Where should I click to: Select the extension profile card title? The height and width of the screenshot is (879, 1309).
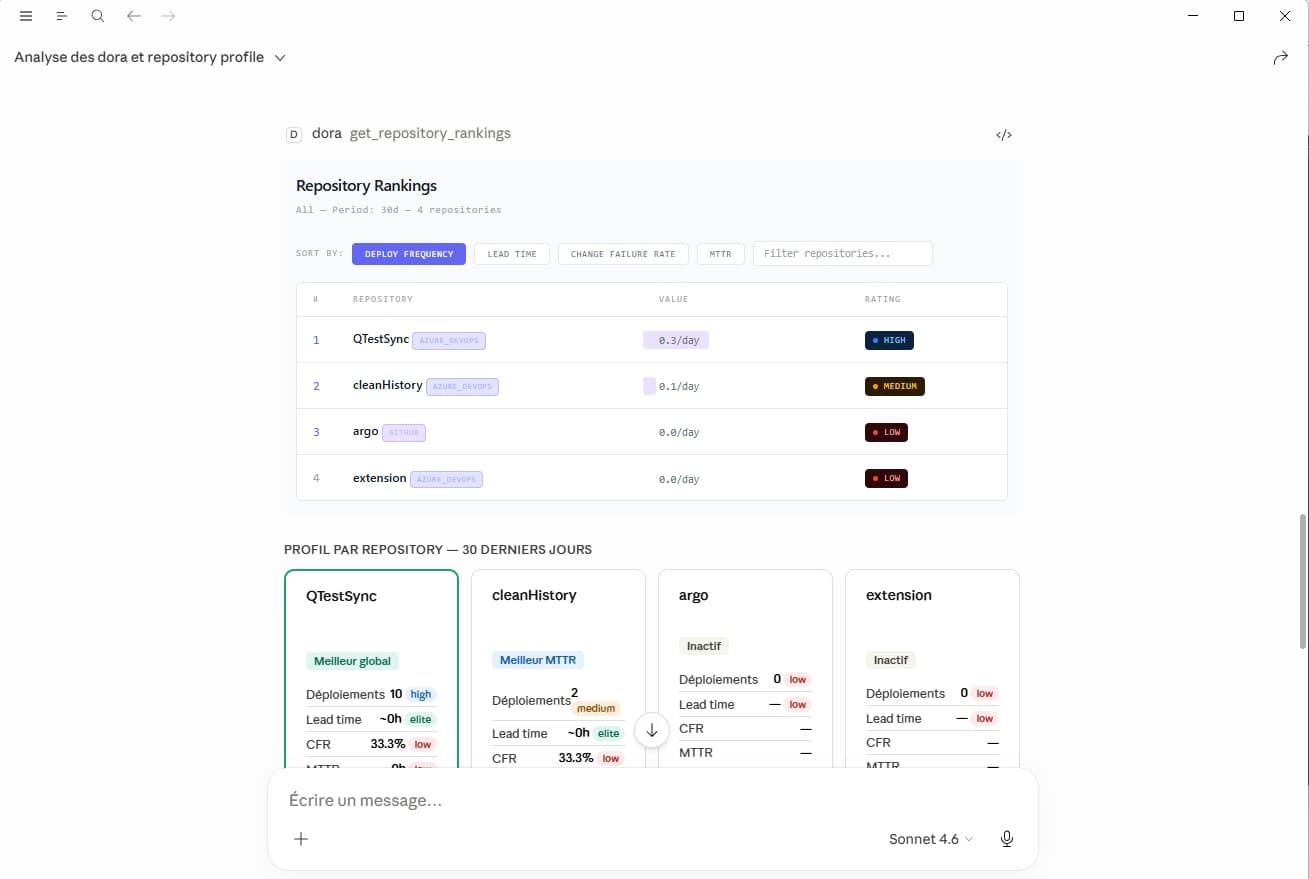pyautogui.click(x=899, y=595)
